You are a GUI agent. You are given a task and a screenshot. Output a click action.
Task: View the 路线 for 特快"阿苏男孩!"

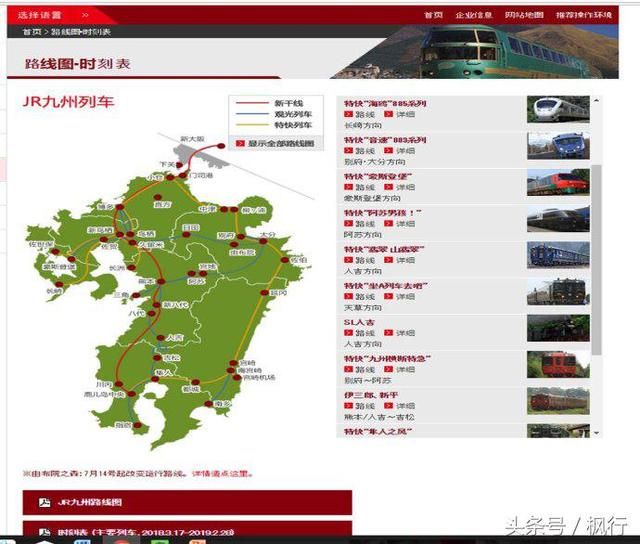(360, 224)
